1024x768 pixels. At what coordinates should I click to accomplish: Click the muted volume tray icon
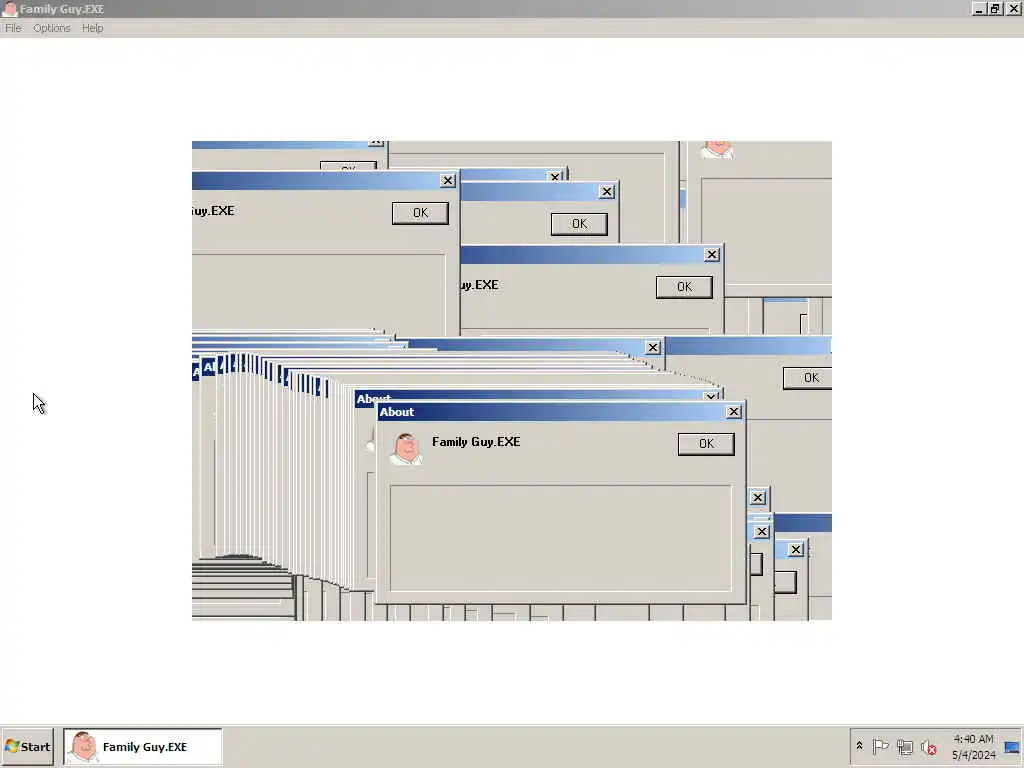929,746
